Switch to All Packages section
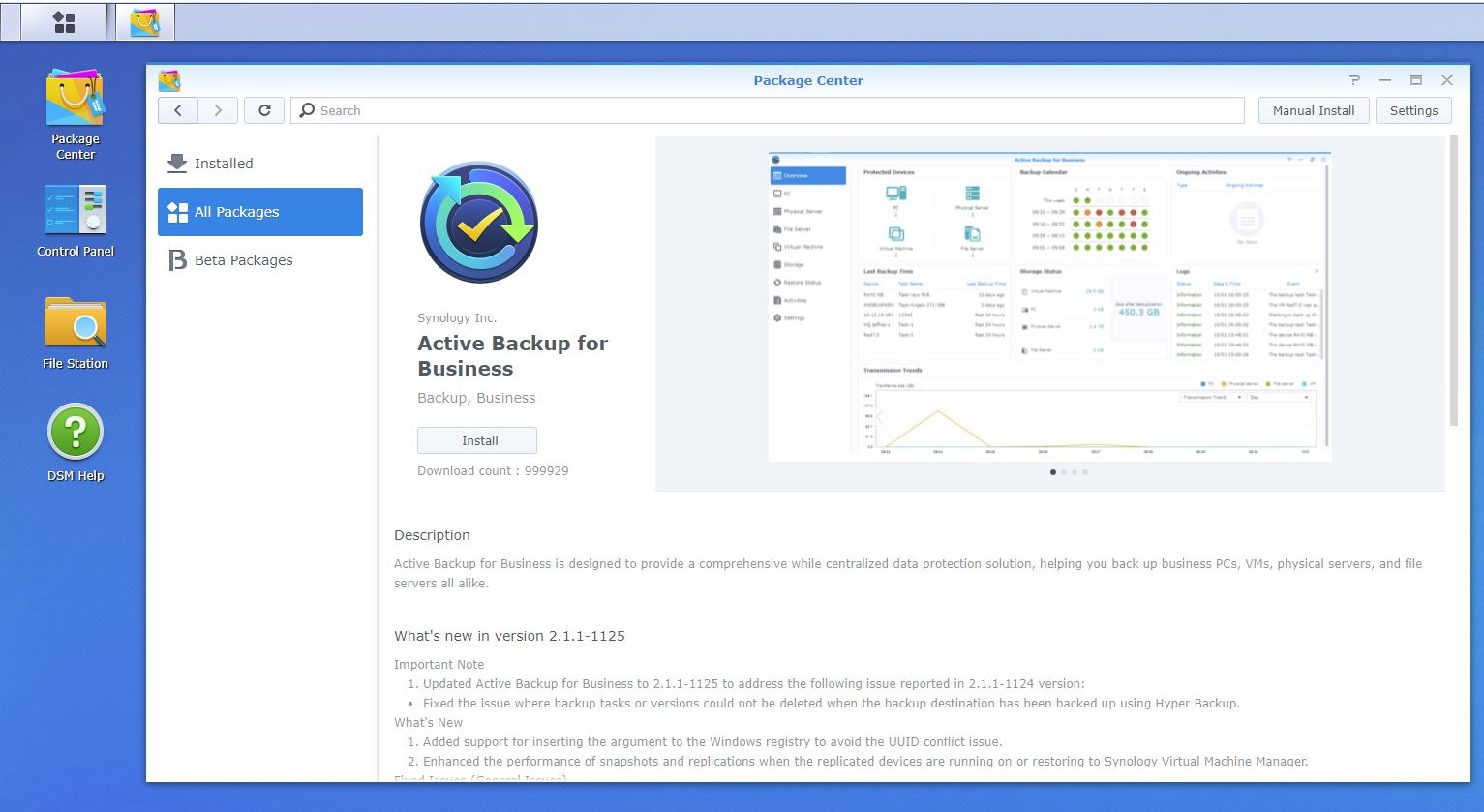Image resolution: width=1484 pixels, height=812 pixels. click(x=260, y=212)
